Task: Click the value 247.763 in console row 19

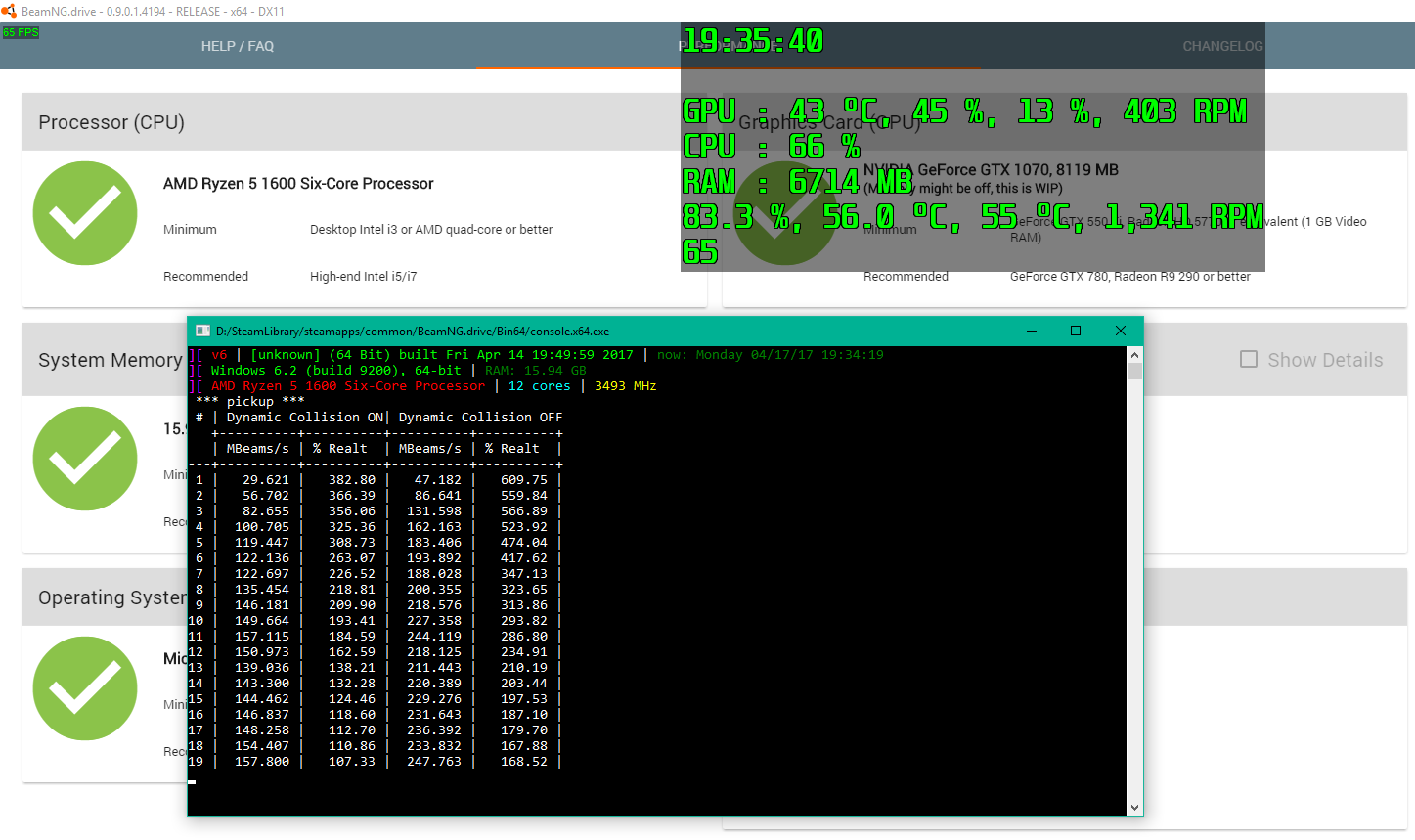Action: (434, 762)
